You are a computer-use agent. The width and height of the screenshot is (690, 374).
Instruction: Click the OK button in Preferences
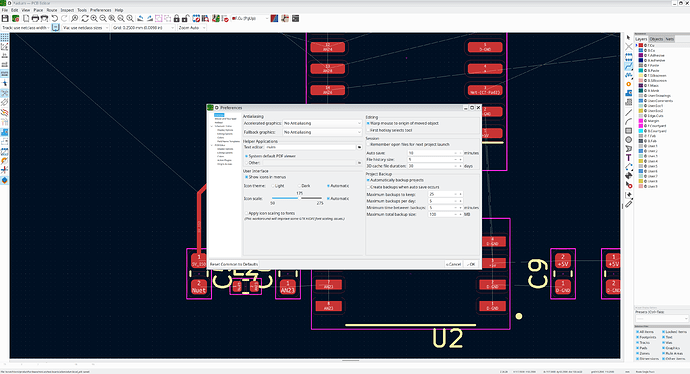[x=471, y=264]
